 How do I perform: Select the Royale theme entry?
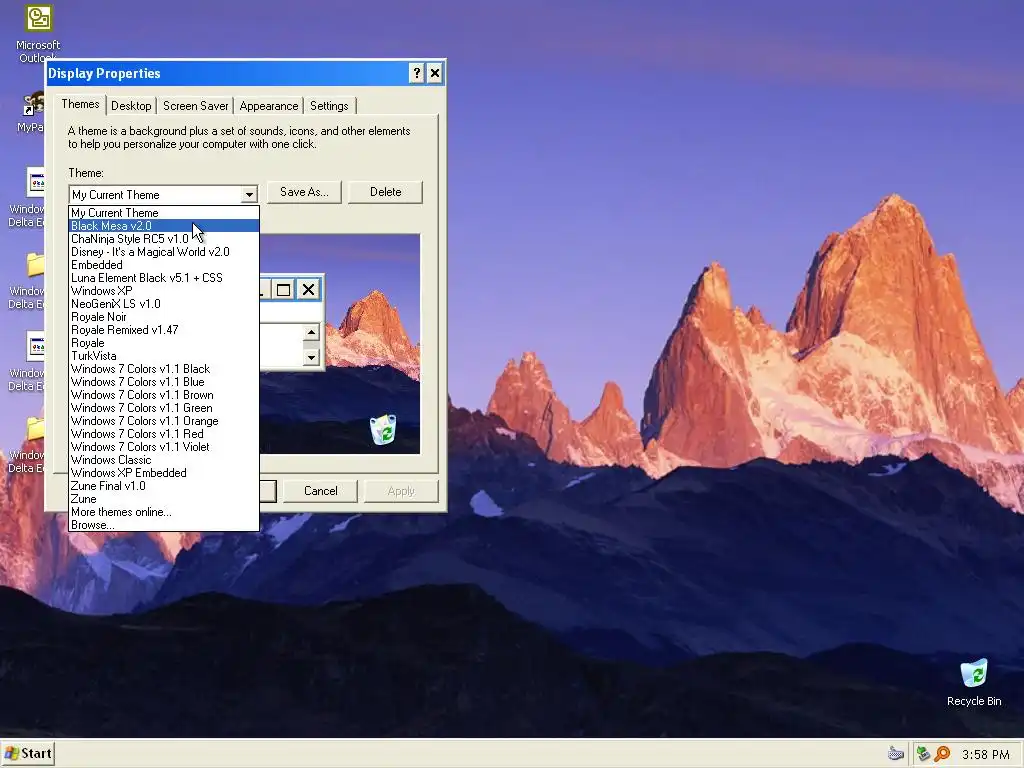click(x=164, y=344)
